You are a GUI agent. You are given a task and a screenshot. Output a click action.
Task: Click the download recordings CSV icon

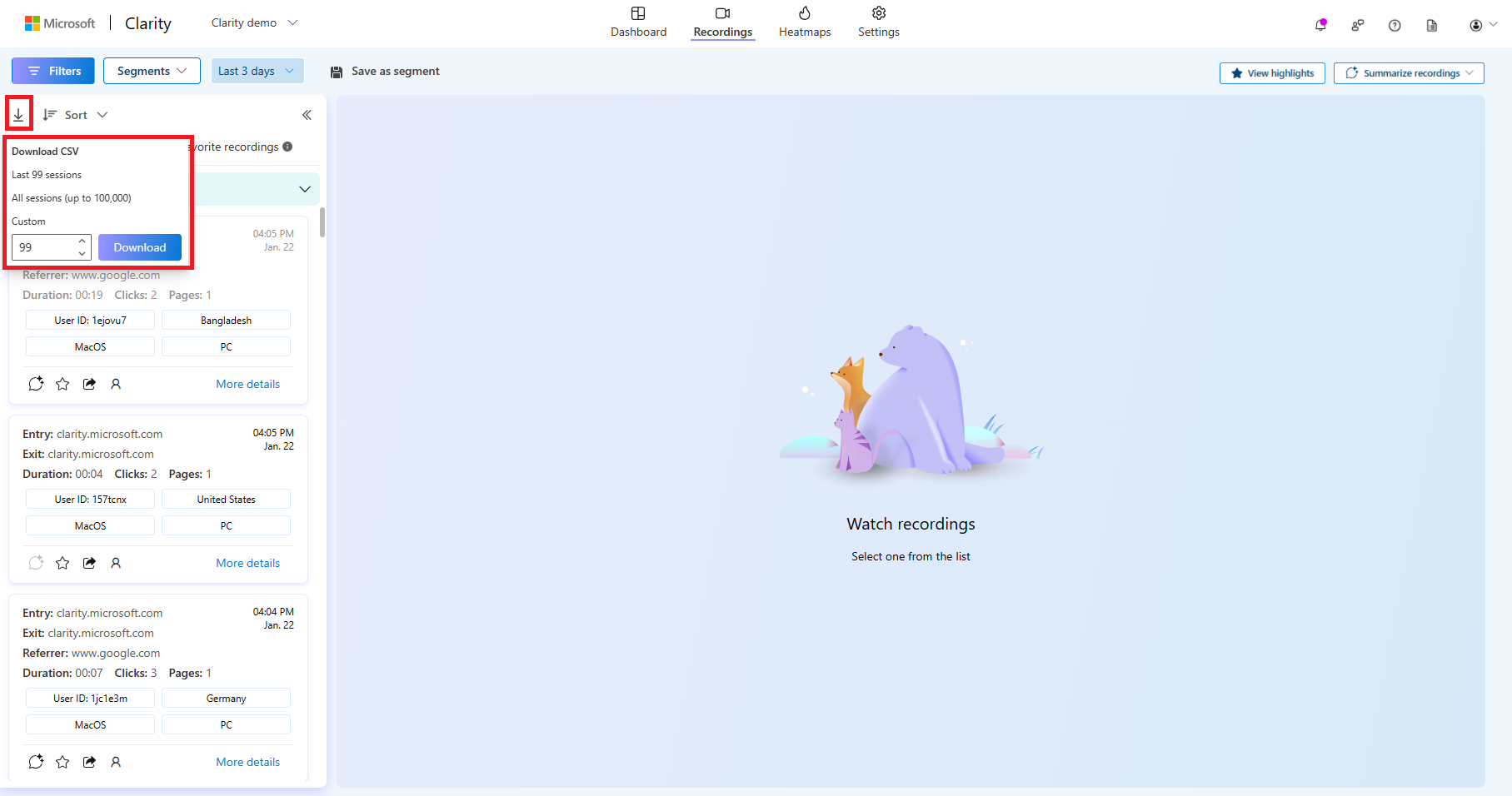point(18,115)
